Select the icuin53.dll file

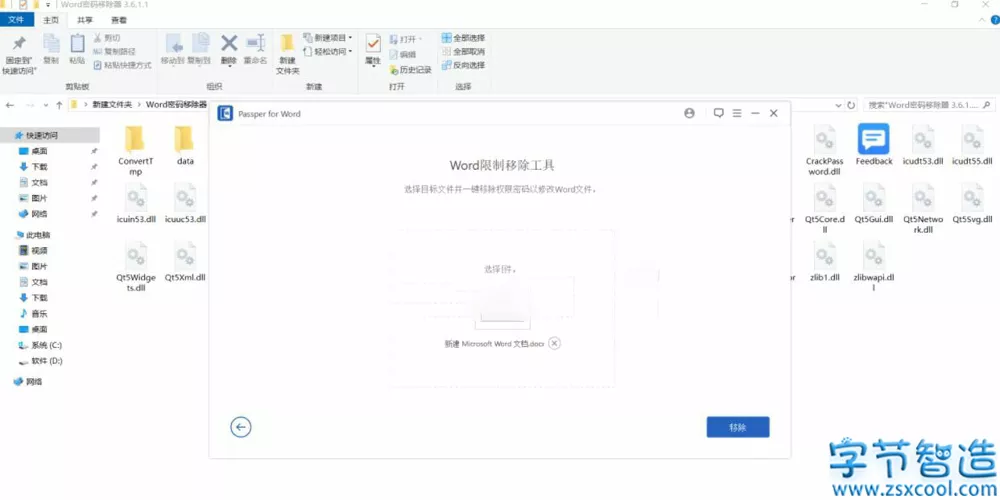point(136,204)
